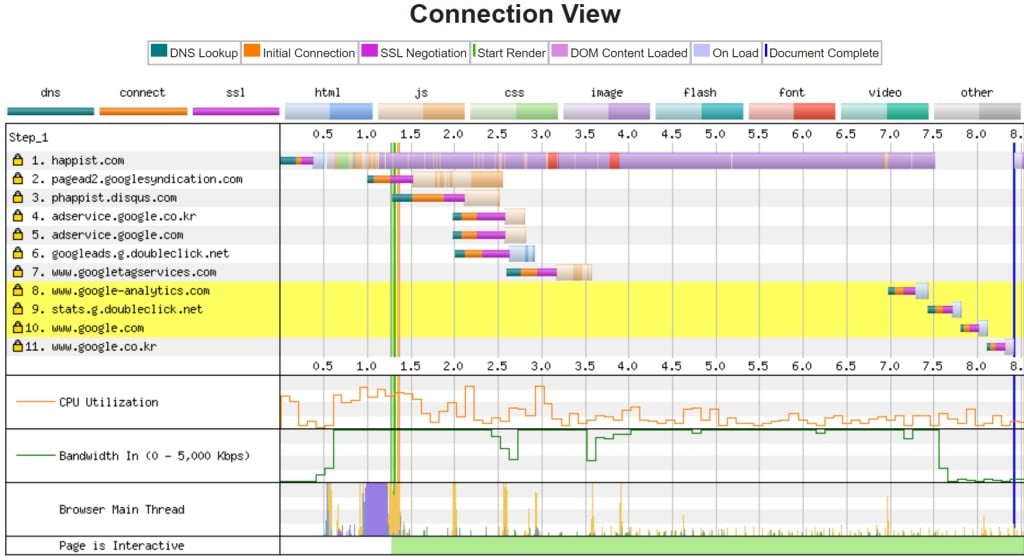Click the lock icon beside happist.com
This screenshot has height=560, width=1024.
(17, 160)
